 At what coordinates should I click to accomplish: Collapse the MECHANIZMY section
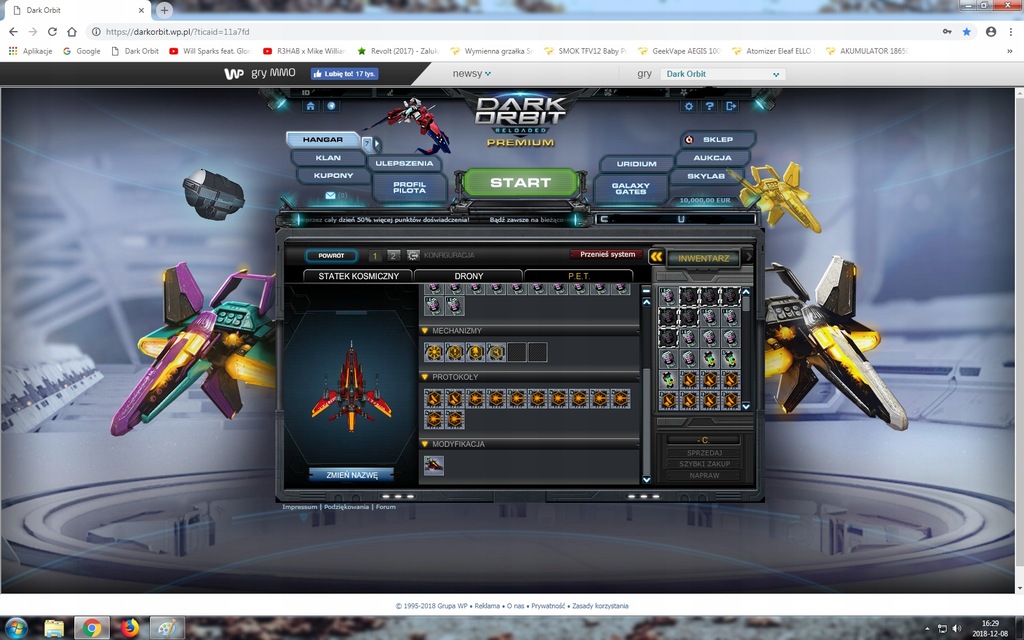click(425, 331)
